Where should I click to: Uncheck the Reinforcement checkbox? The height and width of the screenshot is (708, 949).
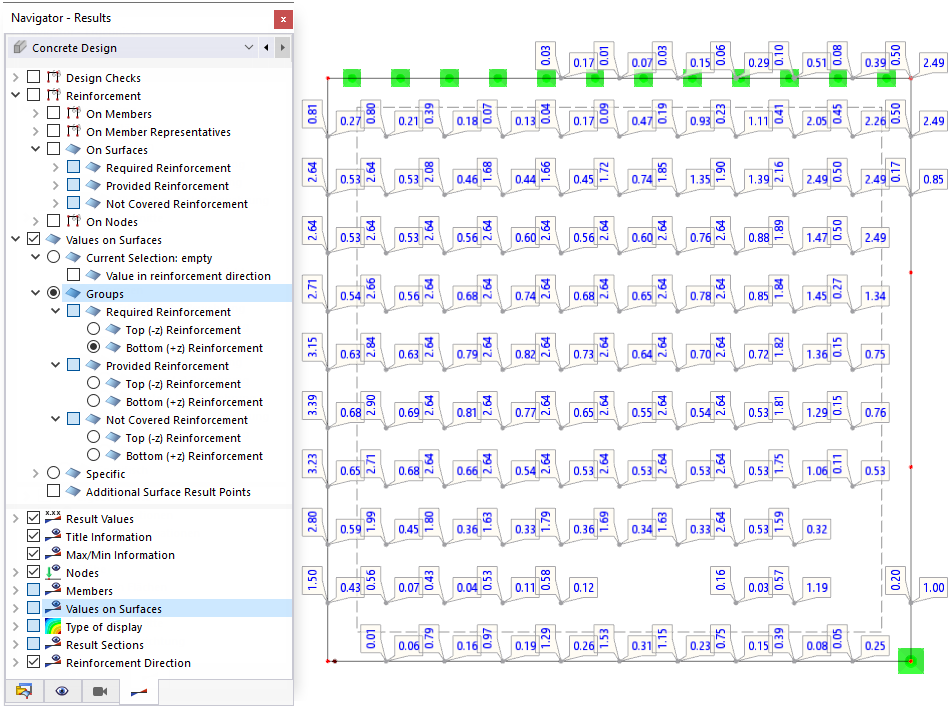point(36,95)
